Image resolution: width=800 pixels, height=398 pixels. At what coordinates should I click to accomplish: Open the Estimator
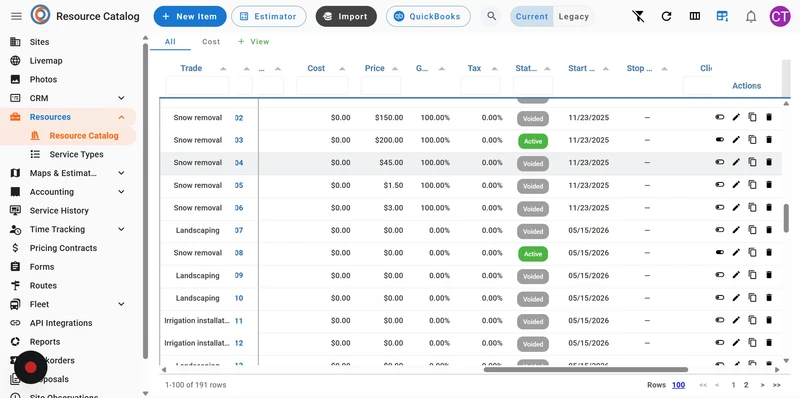[x=268, y=16]
